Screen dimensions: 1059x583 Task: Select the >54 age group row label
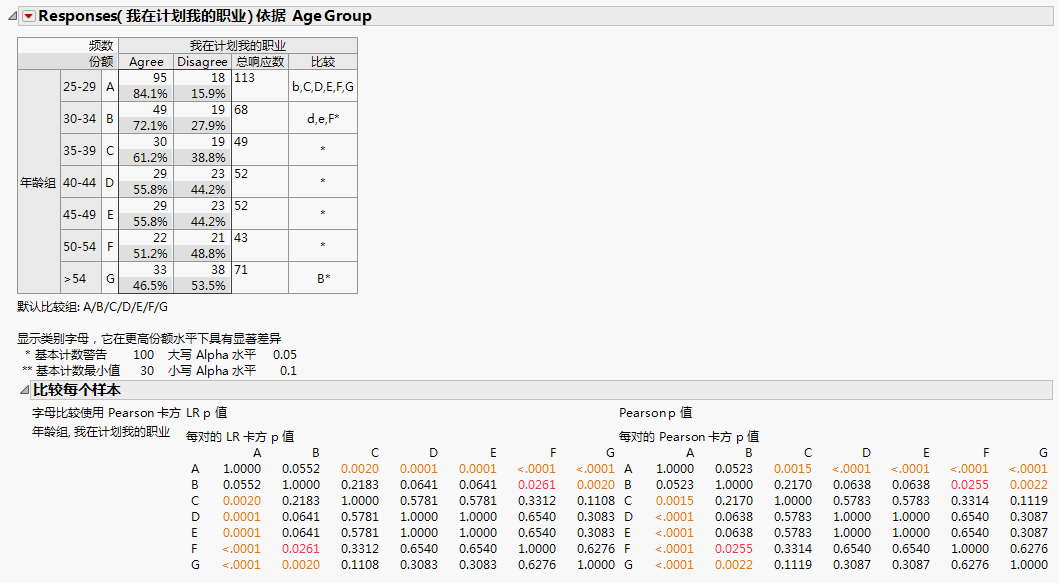tap(75, 278)
